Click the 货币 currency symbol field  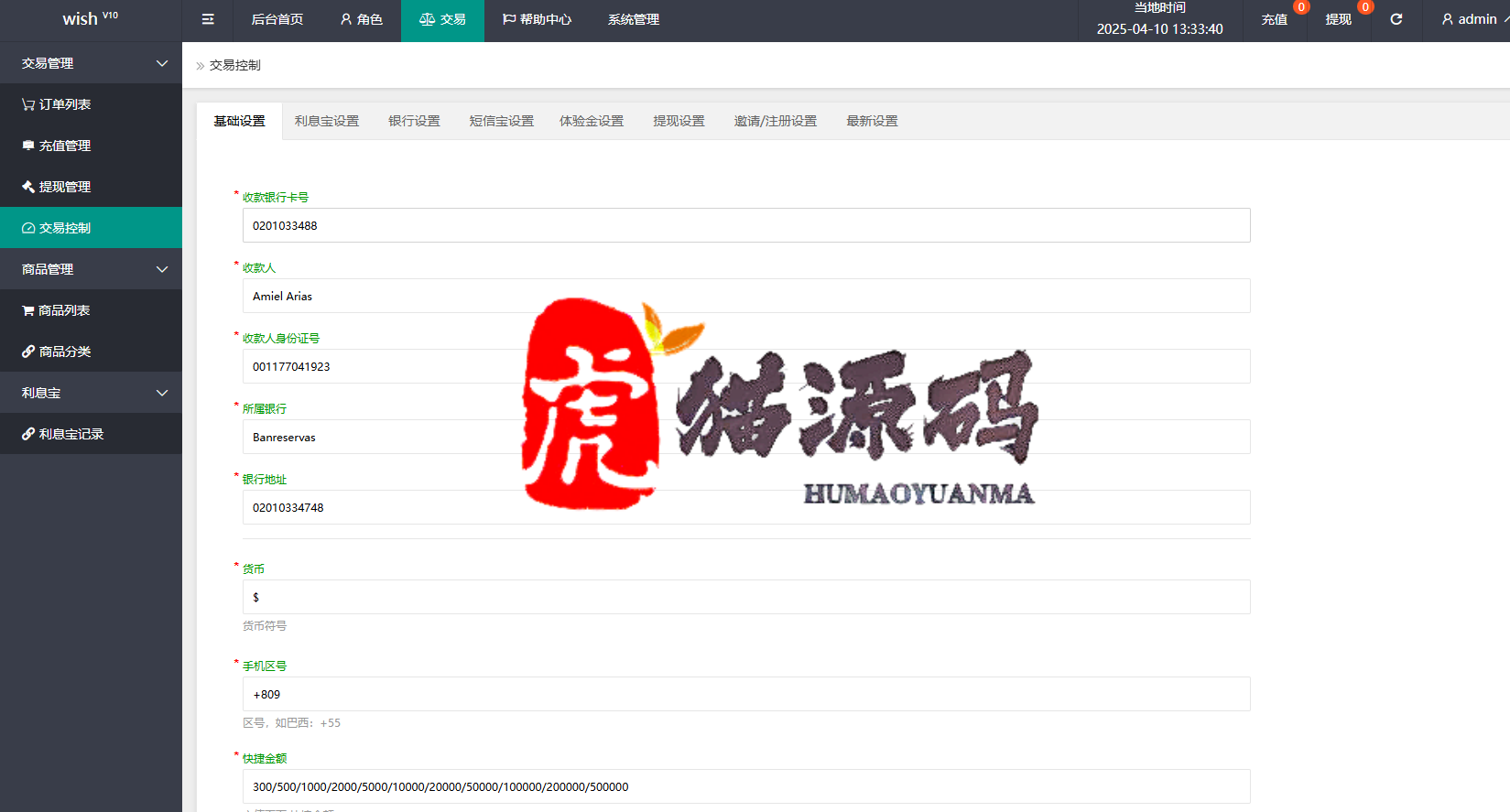pyautogui.click(x=746, y=597)
